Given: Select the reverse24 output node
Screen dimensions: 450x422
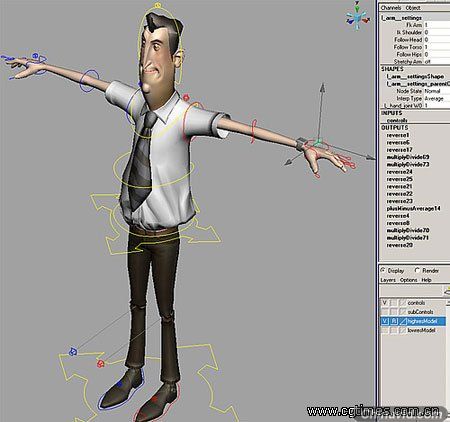Looking at the screenshot, I should [399, 172].
